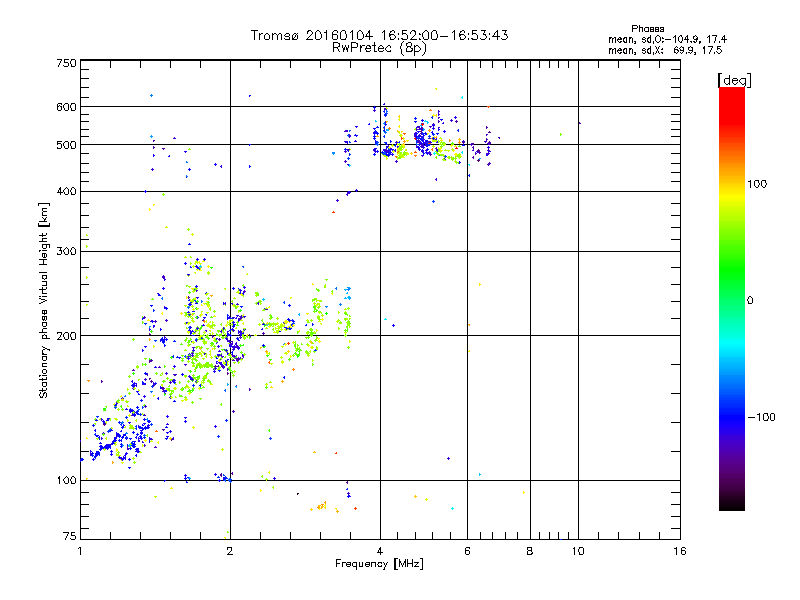Click the '100' height tick label on y-axis

(x=66, y=481)
